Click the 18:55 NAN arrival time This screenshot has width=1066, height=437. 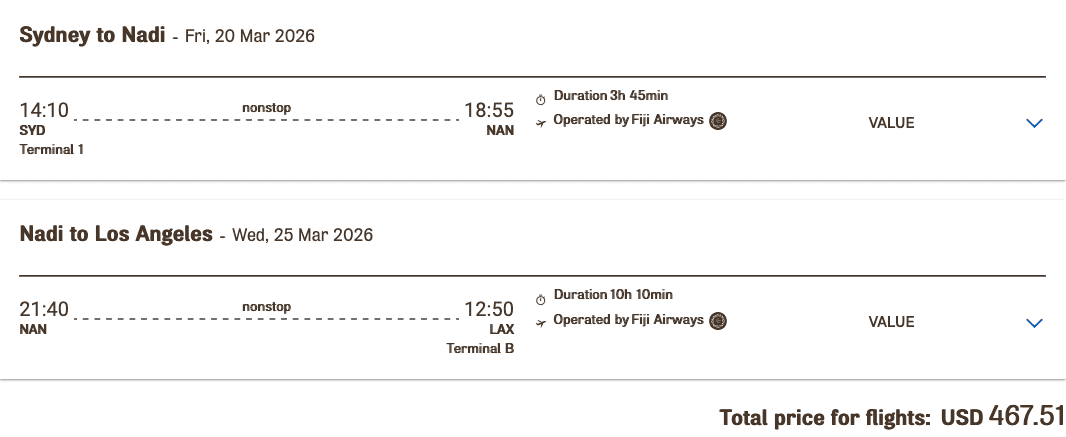coord(489,110)
